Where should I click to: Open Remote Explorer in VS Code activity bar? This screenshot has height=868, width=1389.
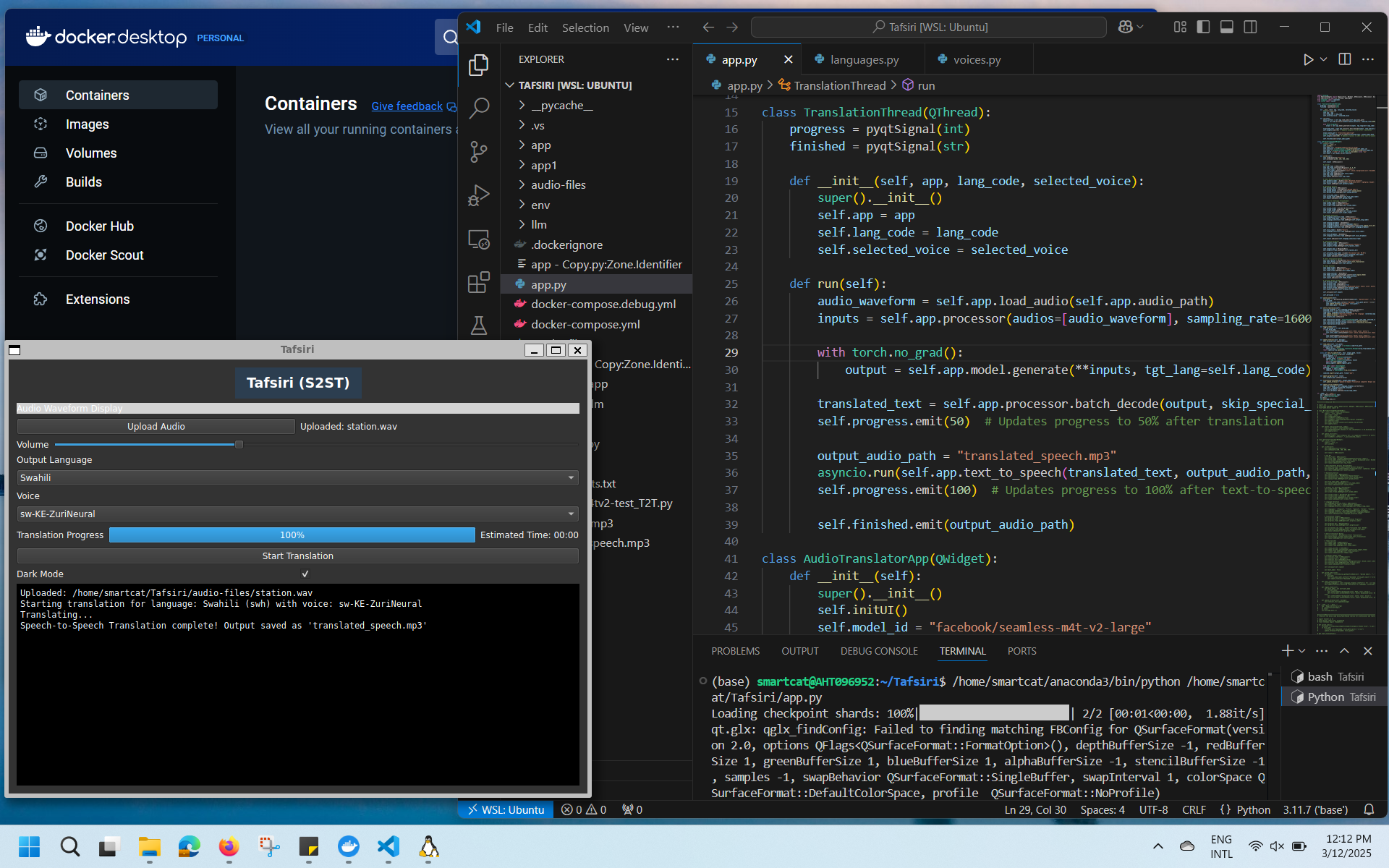[478, 239]
